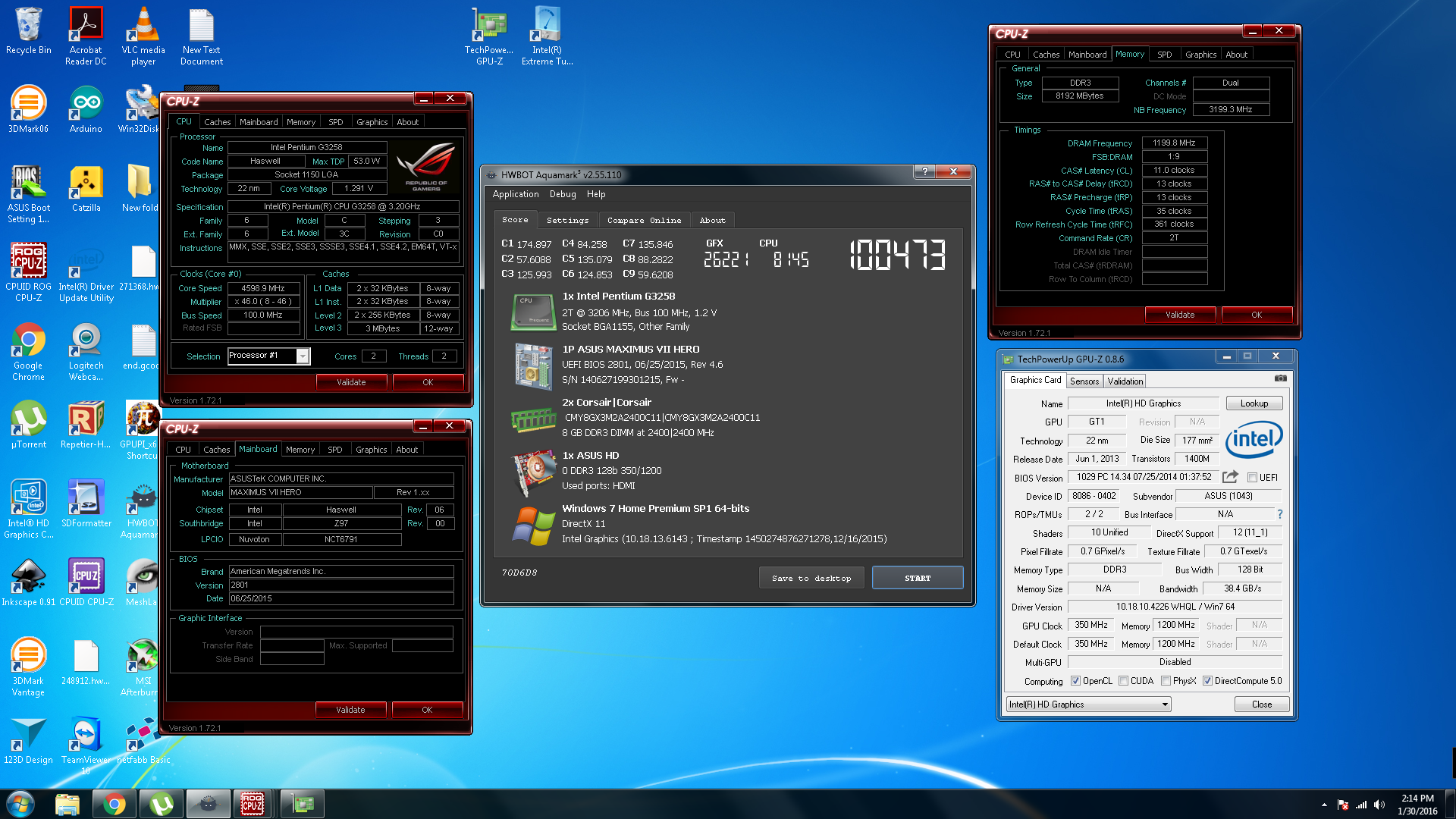
Task: Open ASUS Boot Setting desktop shortcut
Action: pyautogui.click(x=28, y=193)
